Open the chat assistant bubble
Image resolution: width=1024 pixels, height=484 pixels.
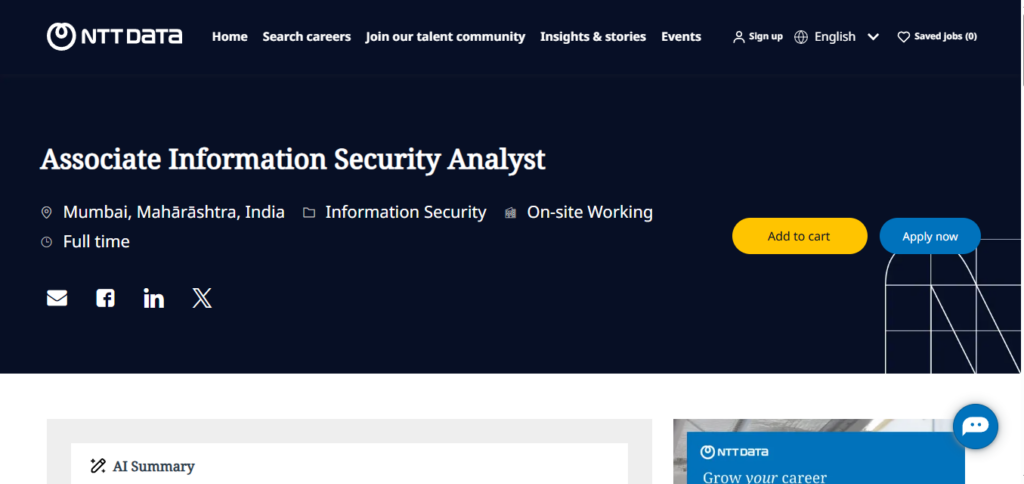(x=976, y=427)
